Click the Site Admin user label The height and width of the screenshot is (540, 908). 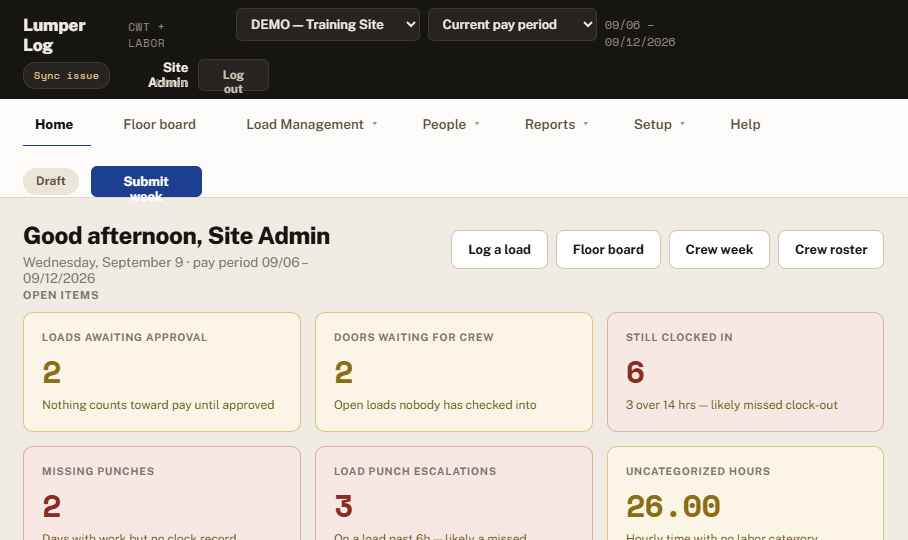coord(168,75)
